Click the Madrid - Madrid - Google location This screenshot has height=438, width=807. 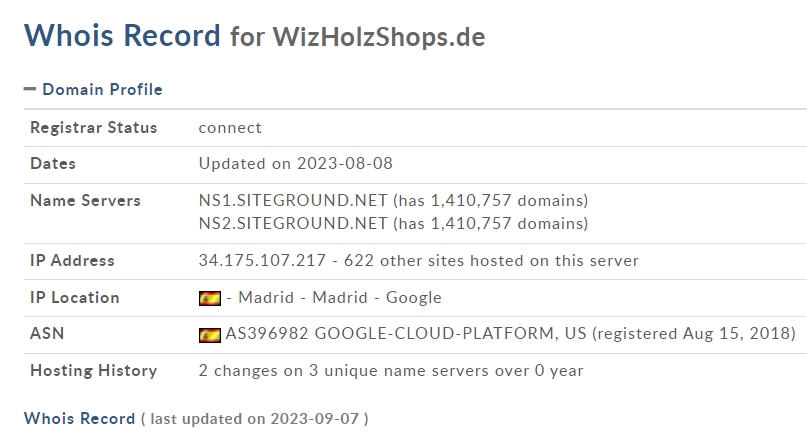[x=340, y=297]
